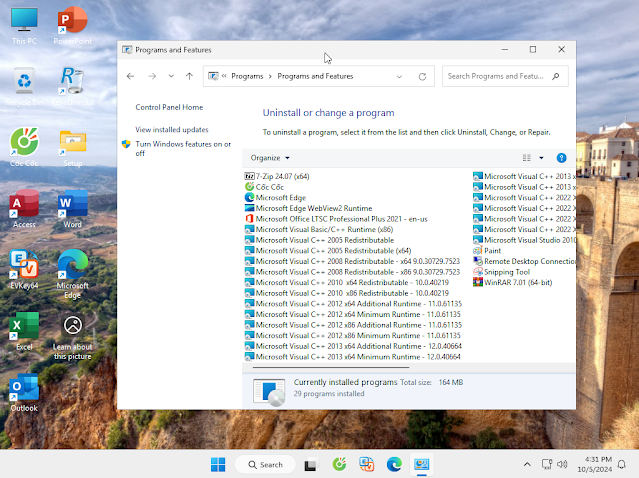Launch Outlook desktop shortcut
Screen dimensions: 639x478
pyautogui.click(x=24, y=392)
